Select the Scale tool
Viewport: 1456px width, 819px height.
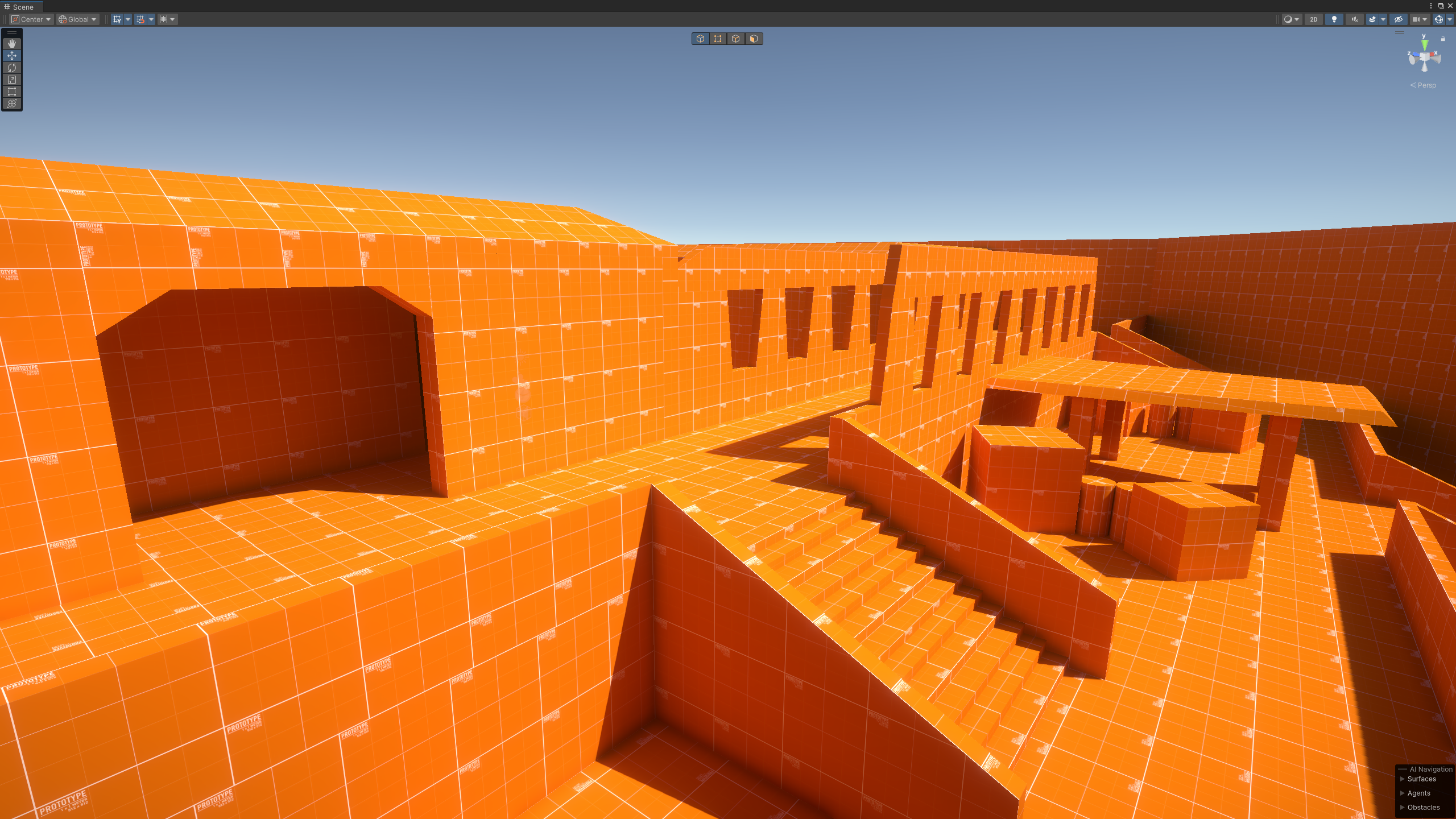point(12,80)
